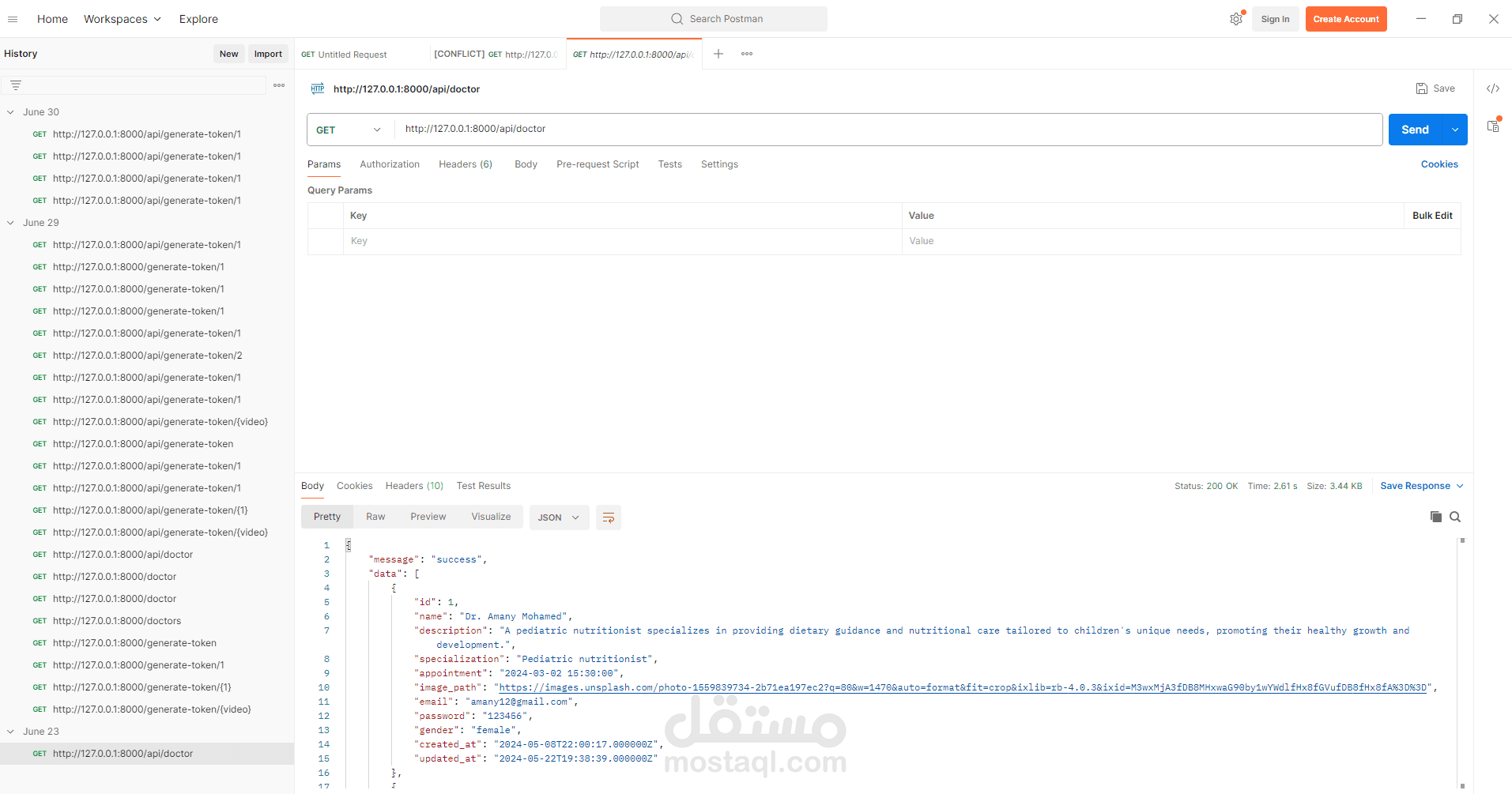
Task: Open the hamburger menu icon
Action: (13, 19)
